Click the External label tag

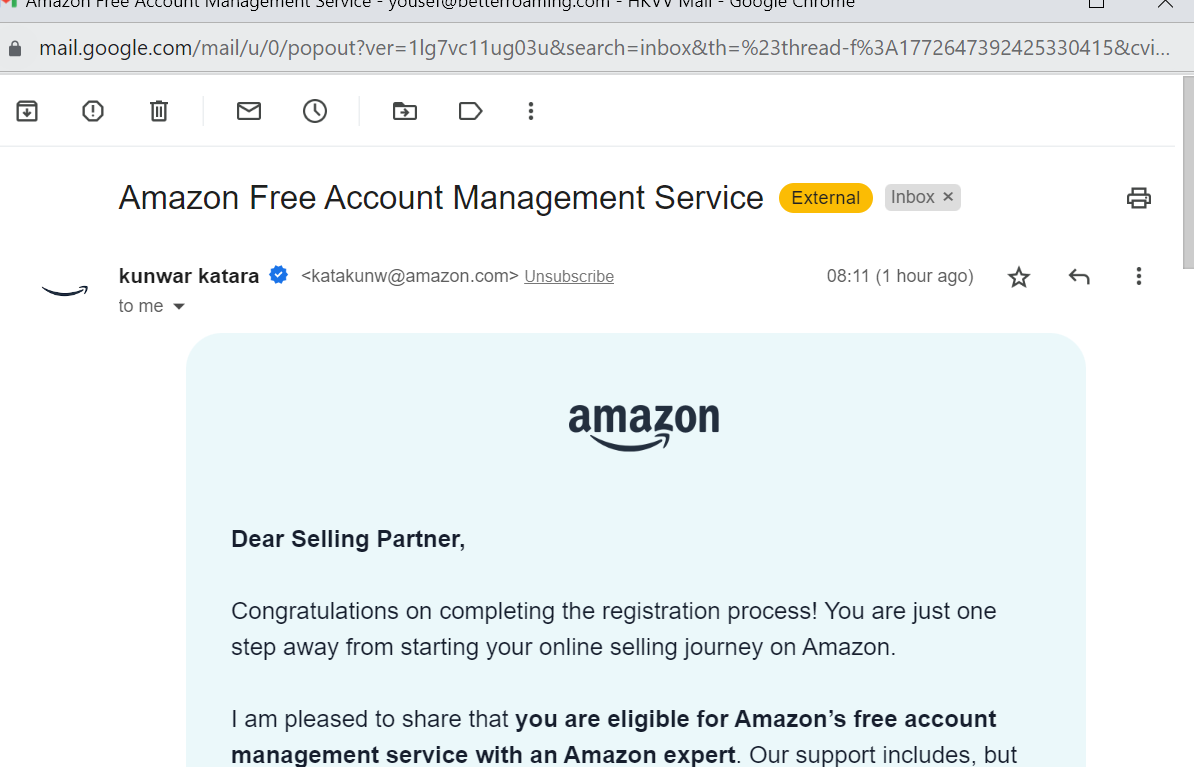tap(825, 198)
